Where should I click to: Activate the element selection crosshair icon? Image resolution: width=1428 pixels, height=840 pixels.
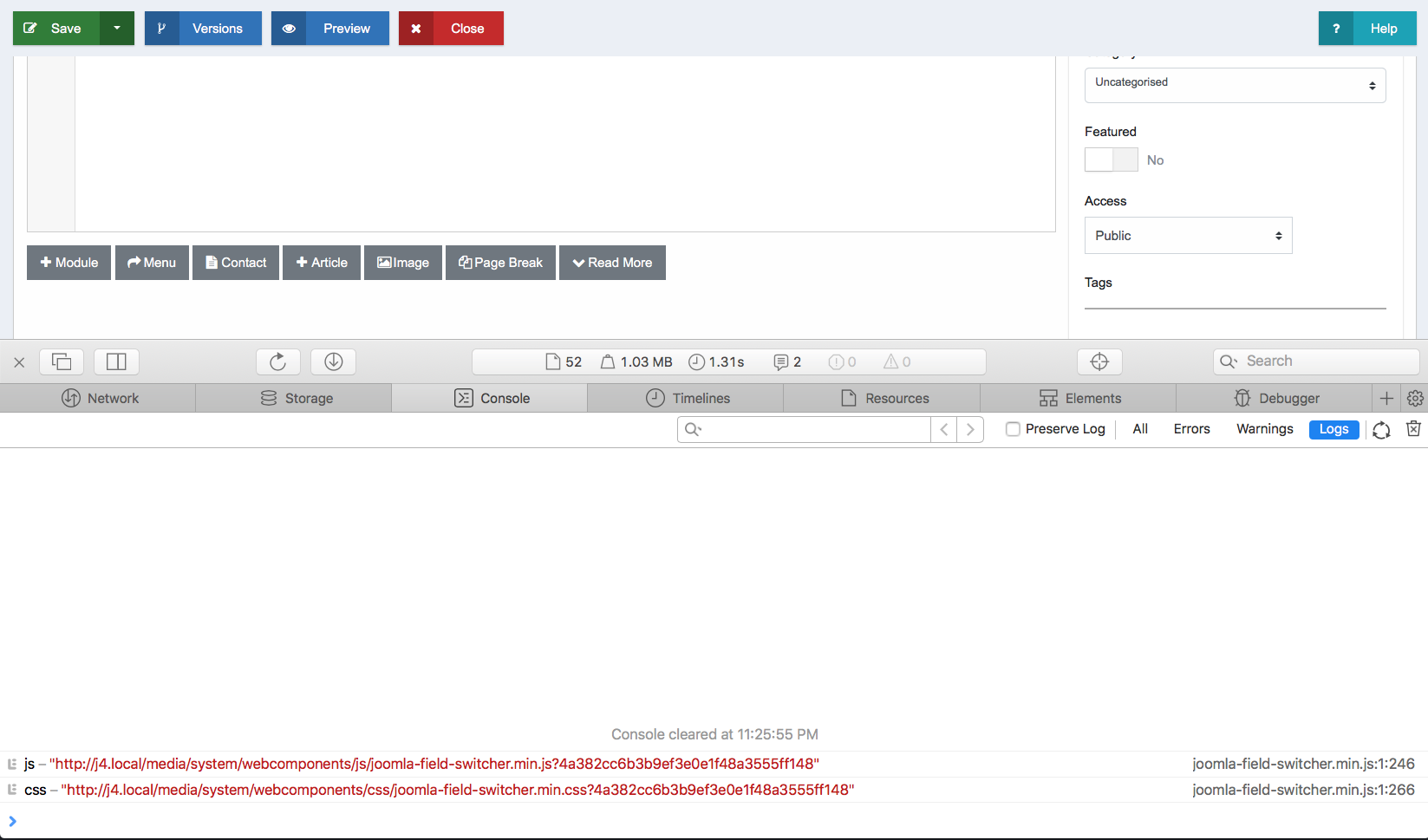pyautogui.click(x=1099, y=361)
